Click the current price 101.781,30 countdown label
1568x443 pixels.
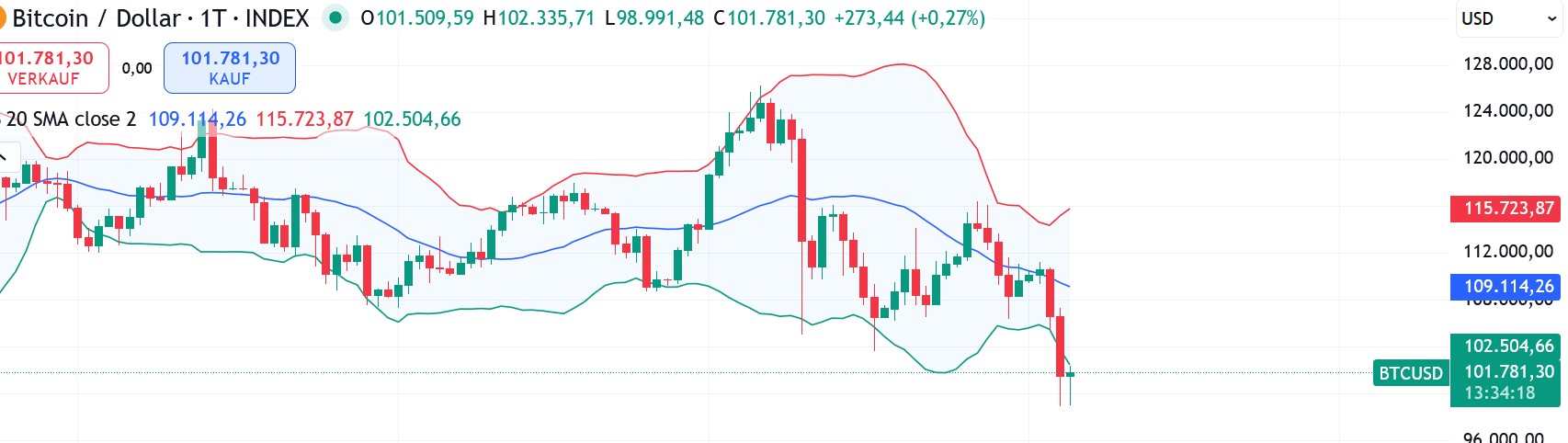click(x=1507, y=382)
